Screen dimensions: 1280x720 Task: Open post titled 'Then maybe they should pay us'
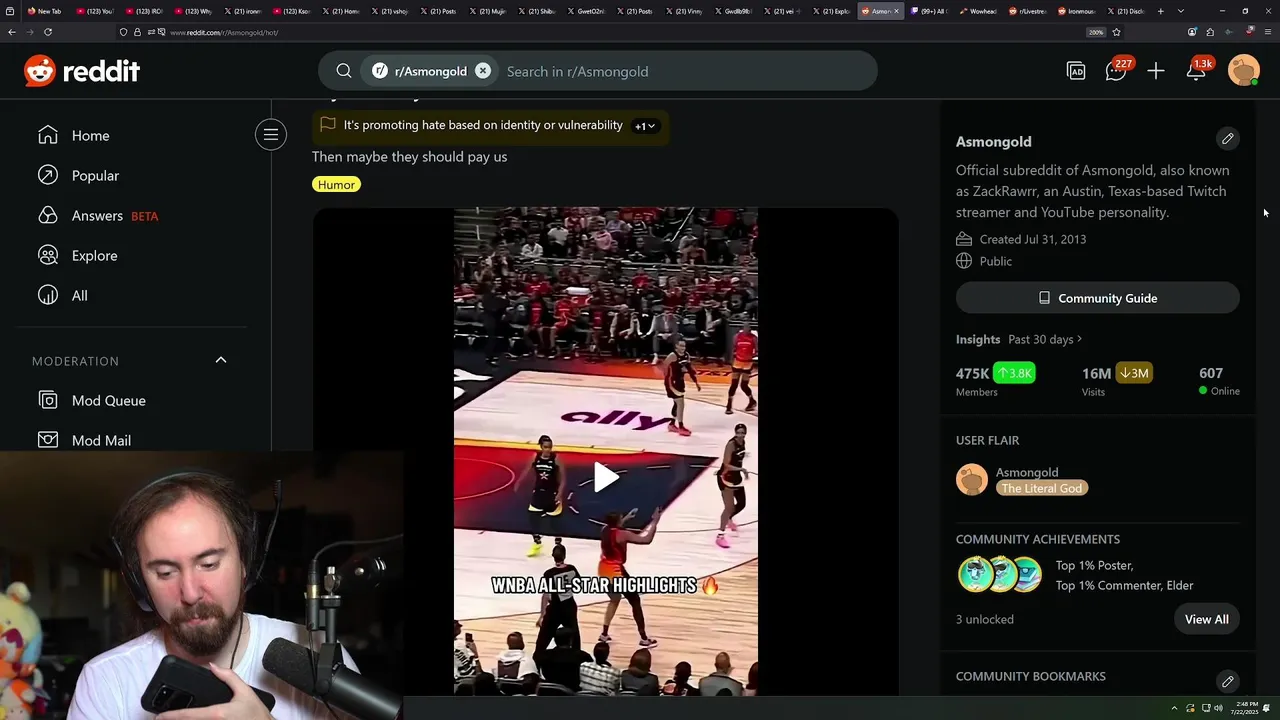pos(409,156)
